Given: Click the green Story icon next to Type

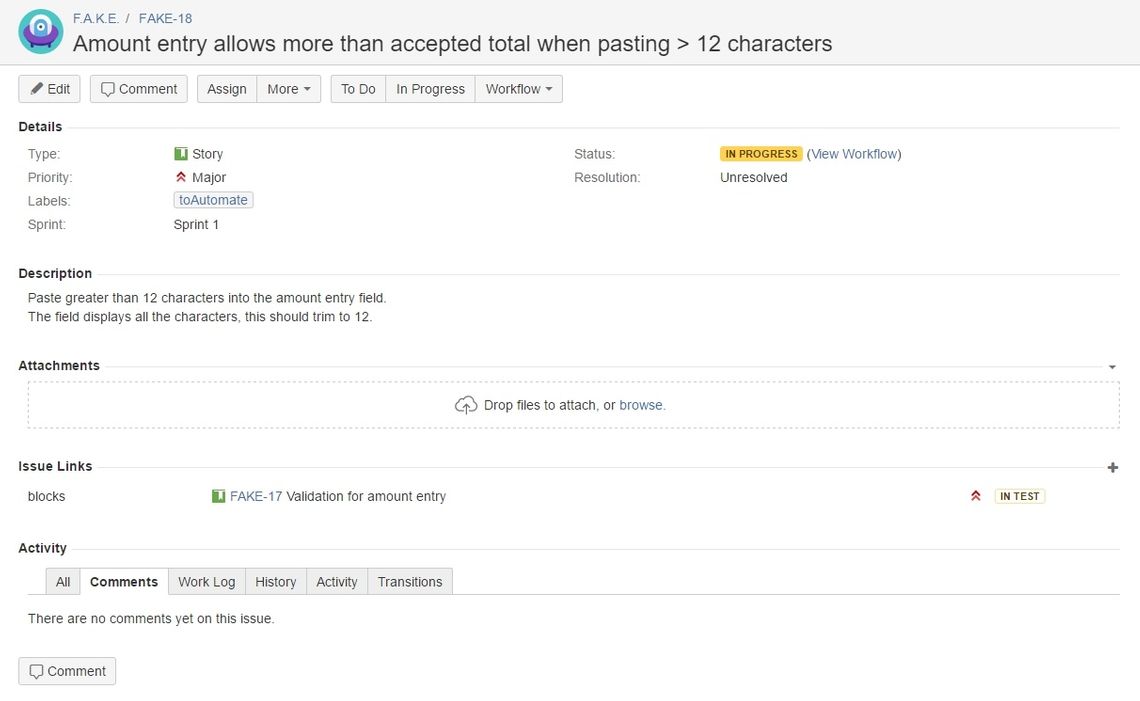Looking at the screenshot, I should point(181,153).
